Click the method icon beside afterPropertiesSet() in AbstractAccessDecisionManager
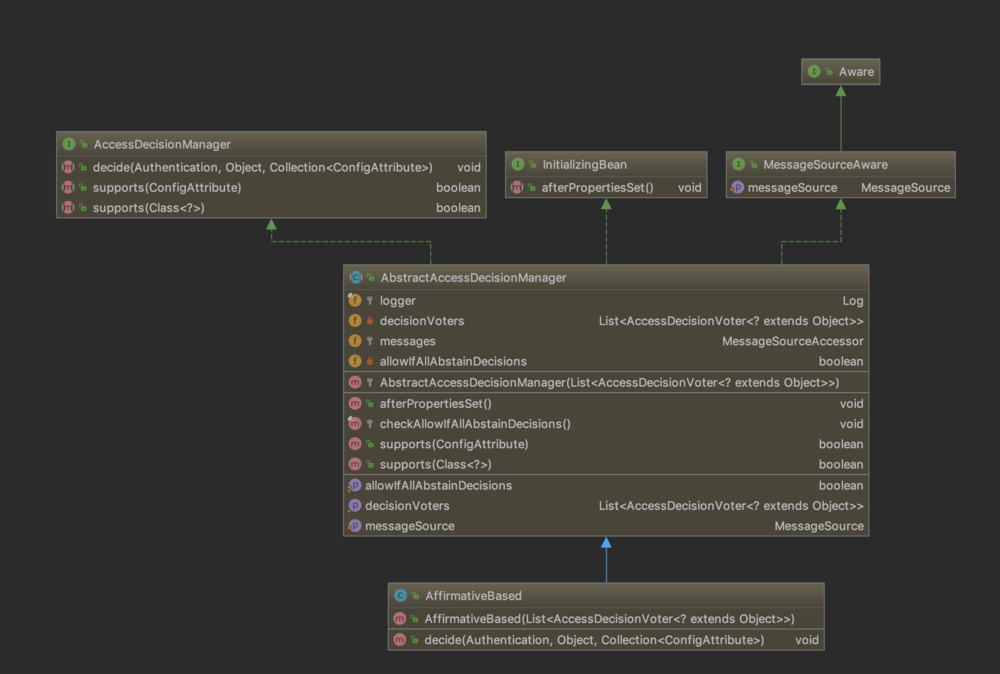The image size is (1000, 674). (355, 404)
